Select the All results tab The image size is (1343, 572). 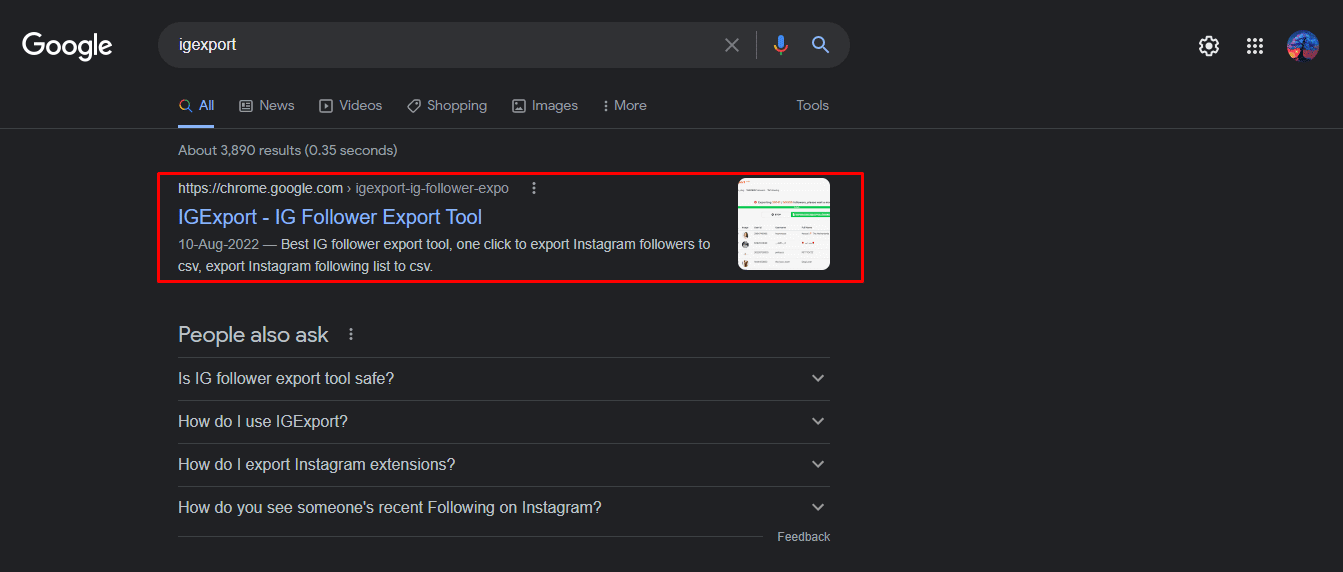point(196,106)
